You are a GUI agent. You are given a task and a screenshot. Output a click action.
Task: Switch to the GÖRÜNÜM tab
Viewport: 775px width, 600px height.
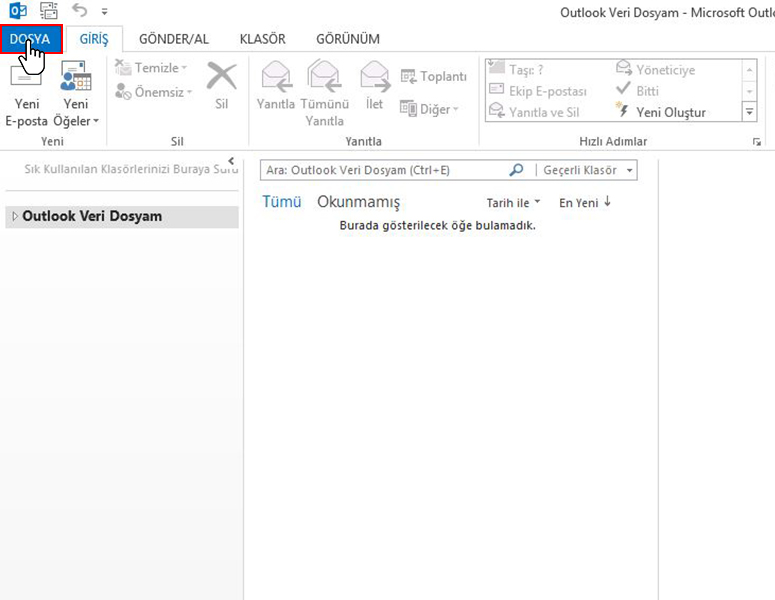pyautogui.click(x=347, y=39)
